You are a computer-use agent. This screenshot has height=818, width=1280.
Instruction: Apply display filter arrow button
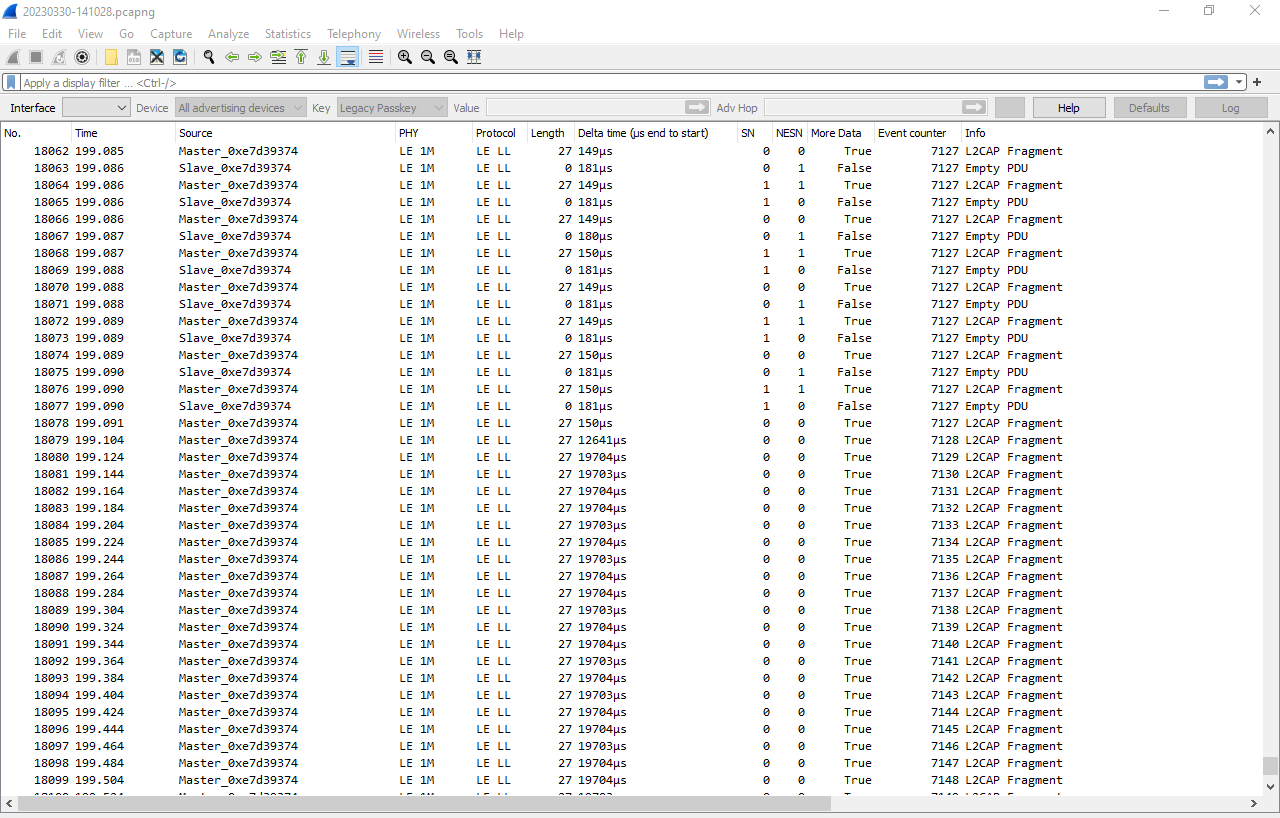point(1215,82)
